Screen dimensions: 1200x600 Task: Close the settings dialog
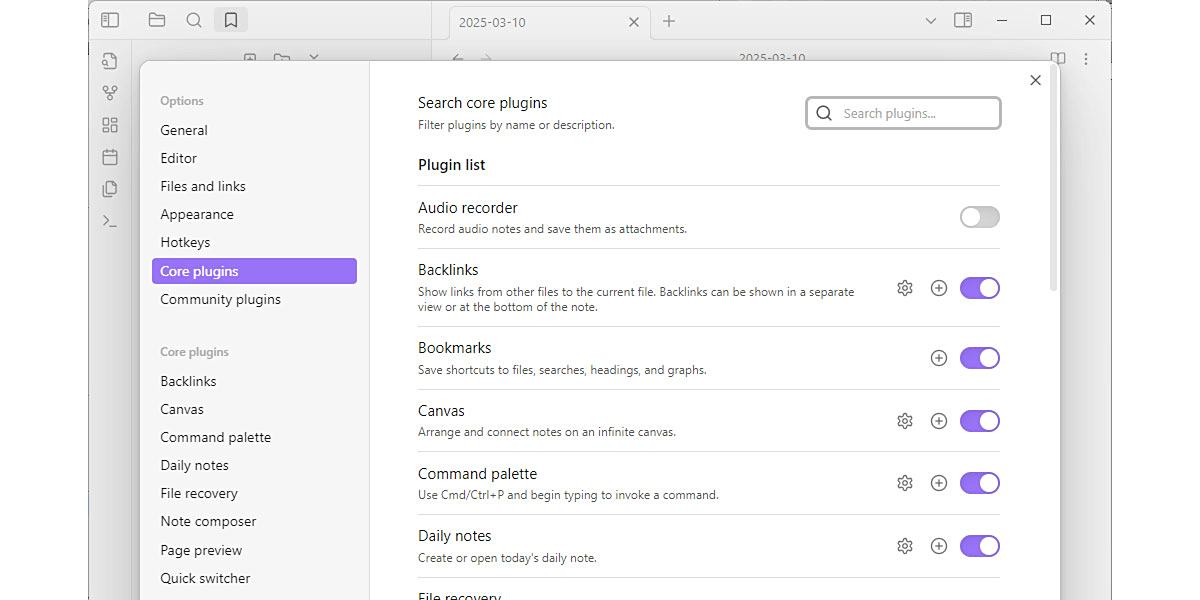1035,80
